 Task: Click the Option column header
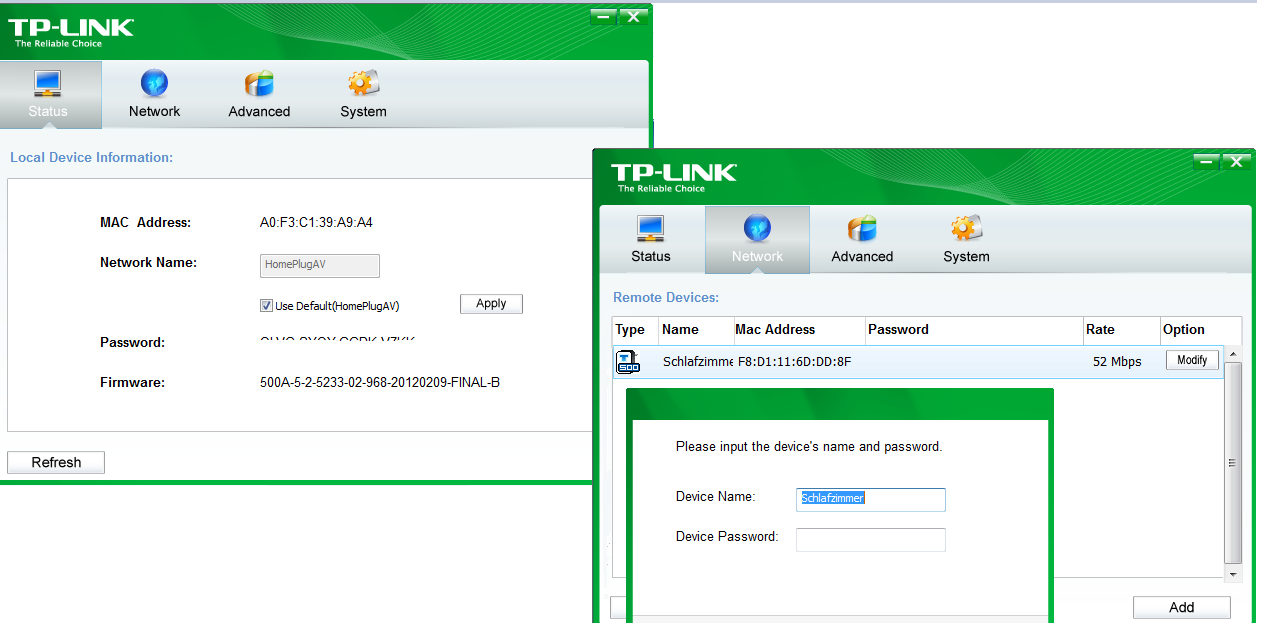[x=1200, y=330]
